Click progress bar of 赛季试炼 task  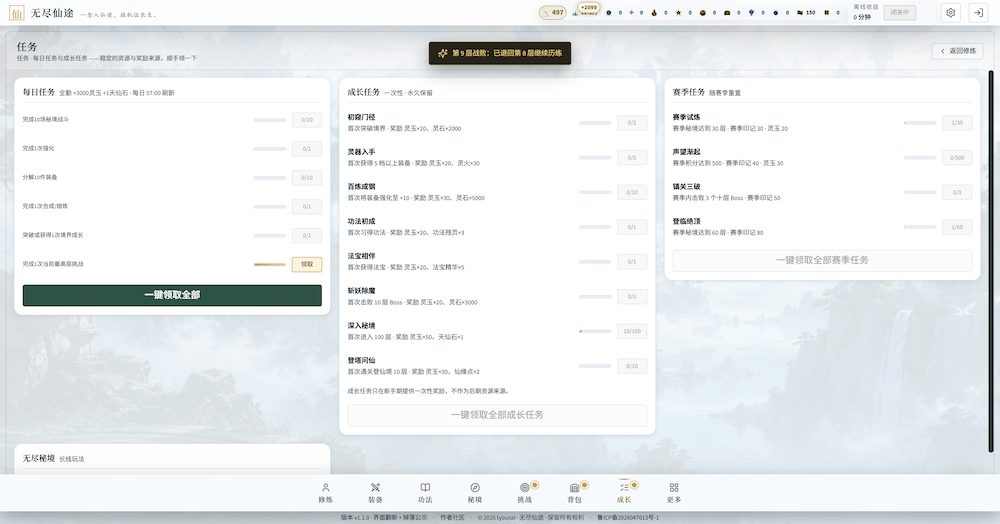click(920, 122)
